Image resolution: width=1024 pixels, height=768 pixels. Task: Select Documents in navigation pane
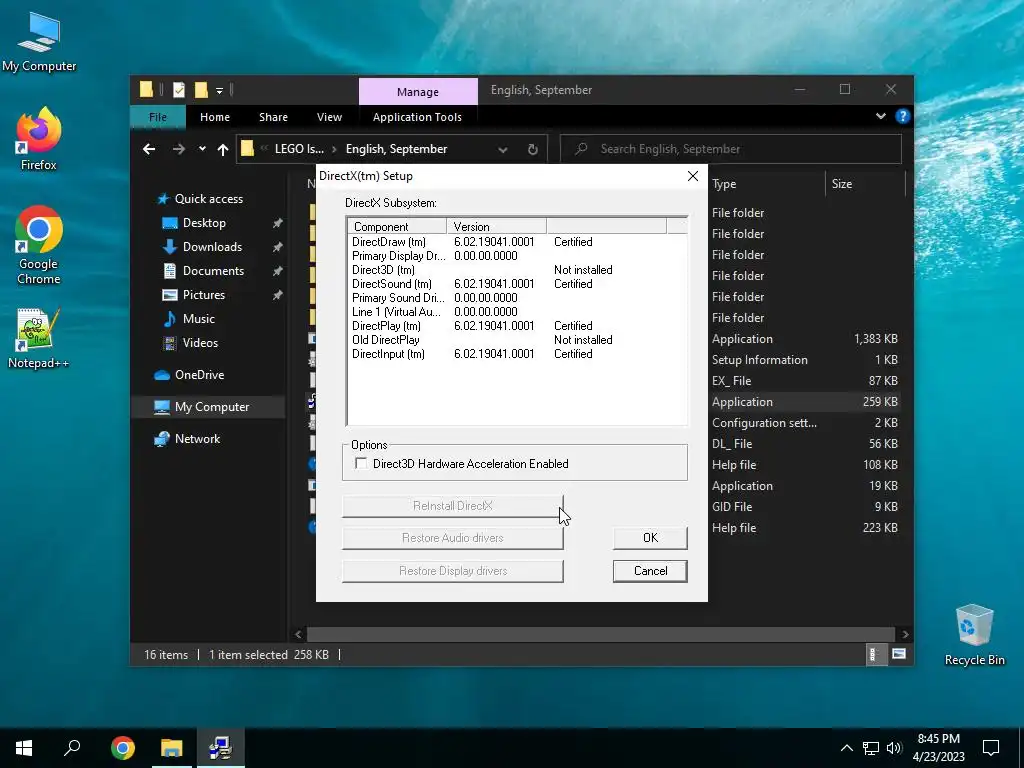coord(203,271)
